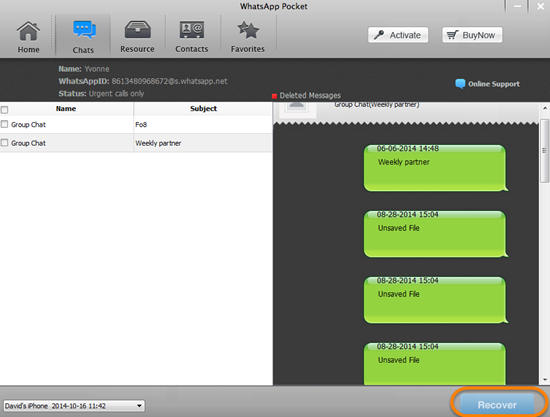The image size is (550, 417).
Task: Open the Favorites stars icon
Action: click(248, 30)
